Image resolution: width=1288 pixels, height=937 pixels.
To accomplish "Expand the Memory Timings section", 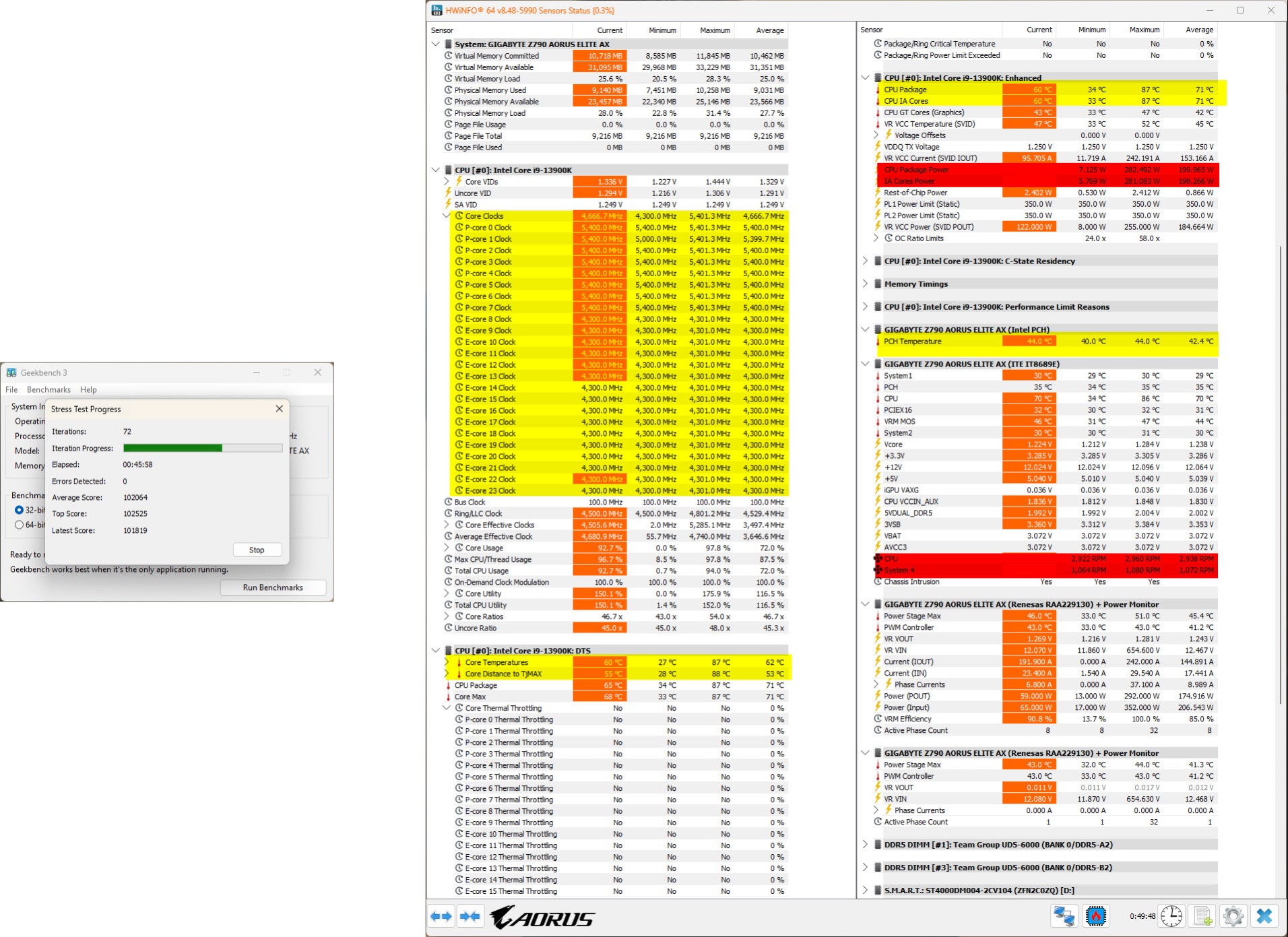I will (x=866, y=284).
